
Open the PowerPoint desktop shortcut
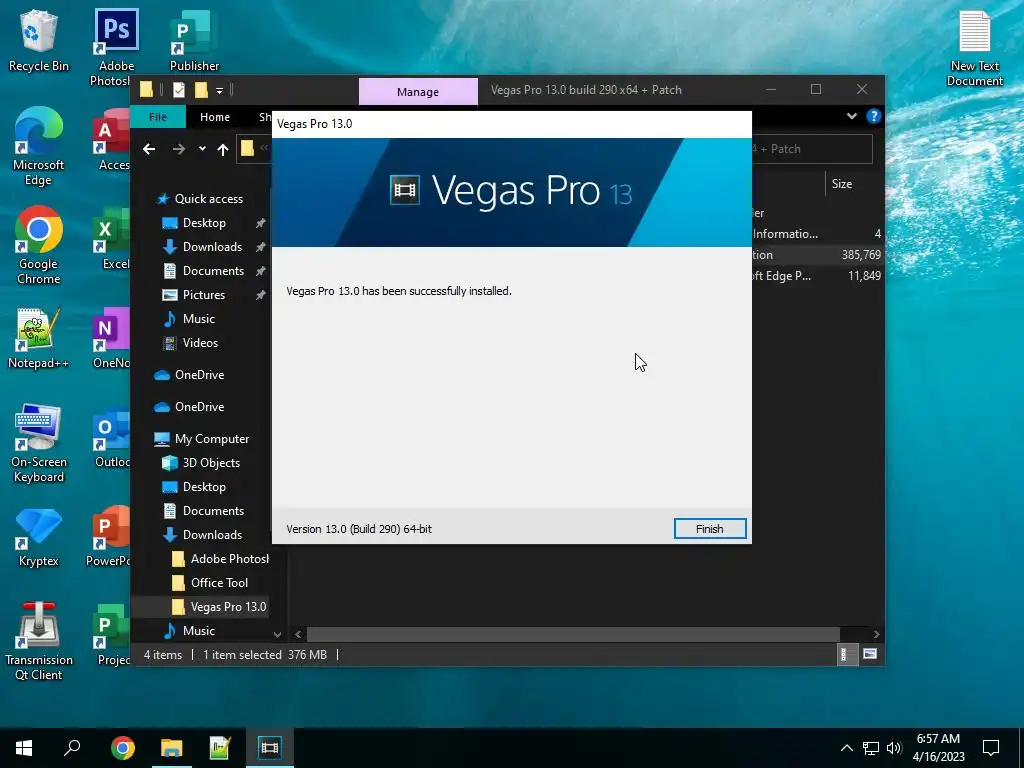(110, 537)
